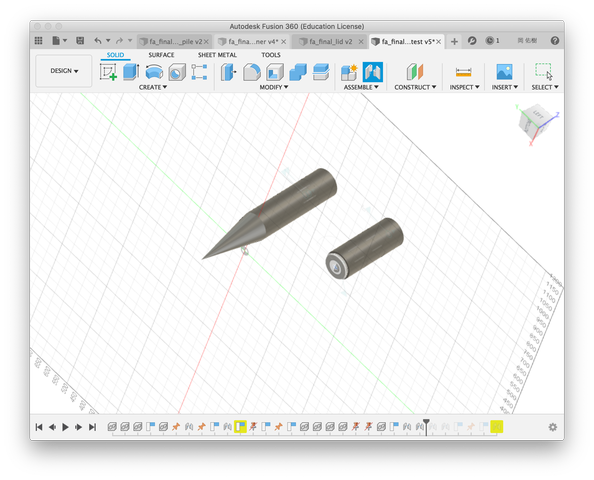Viewport: 594px width, 480px height.
Task: Switch to the SHEET METAL tab
Action: point(217,55)
